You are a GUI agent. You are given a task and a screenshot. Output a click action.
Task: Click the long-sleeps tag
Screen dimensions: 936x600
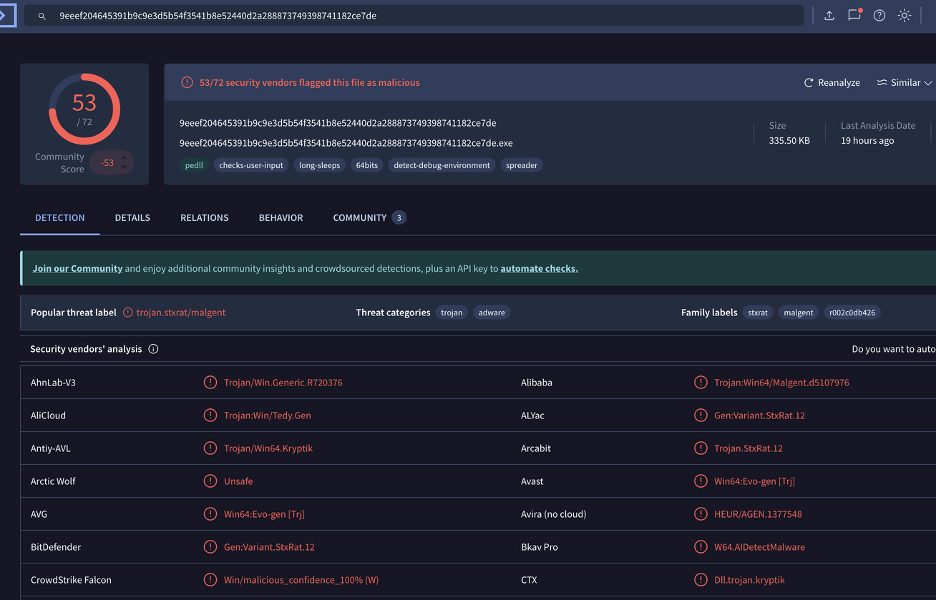point(319,165)
